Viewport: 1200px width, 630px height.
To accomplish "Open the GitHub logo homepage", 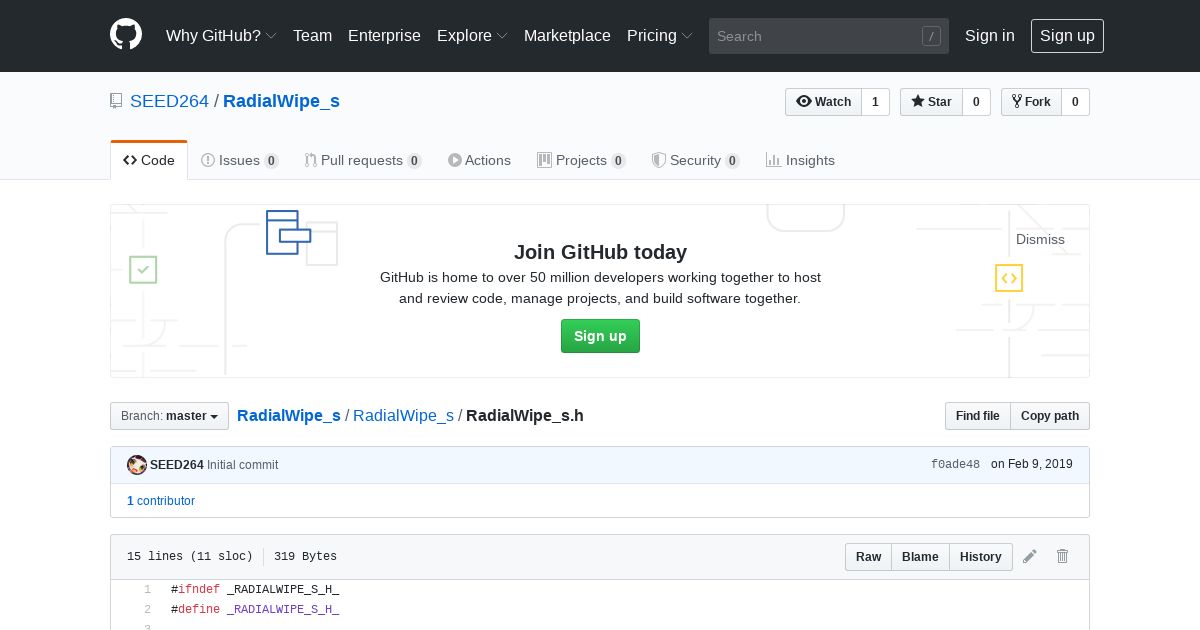I will [126, 35].
